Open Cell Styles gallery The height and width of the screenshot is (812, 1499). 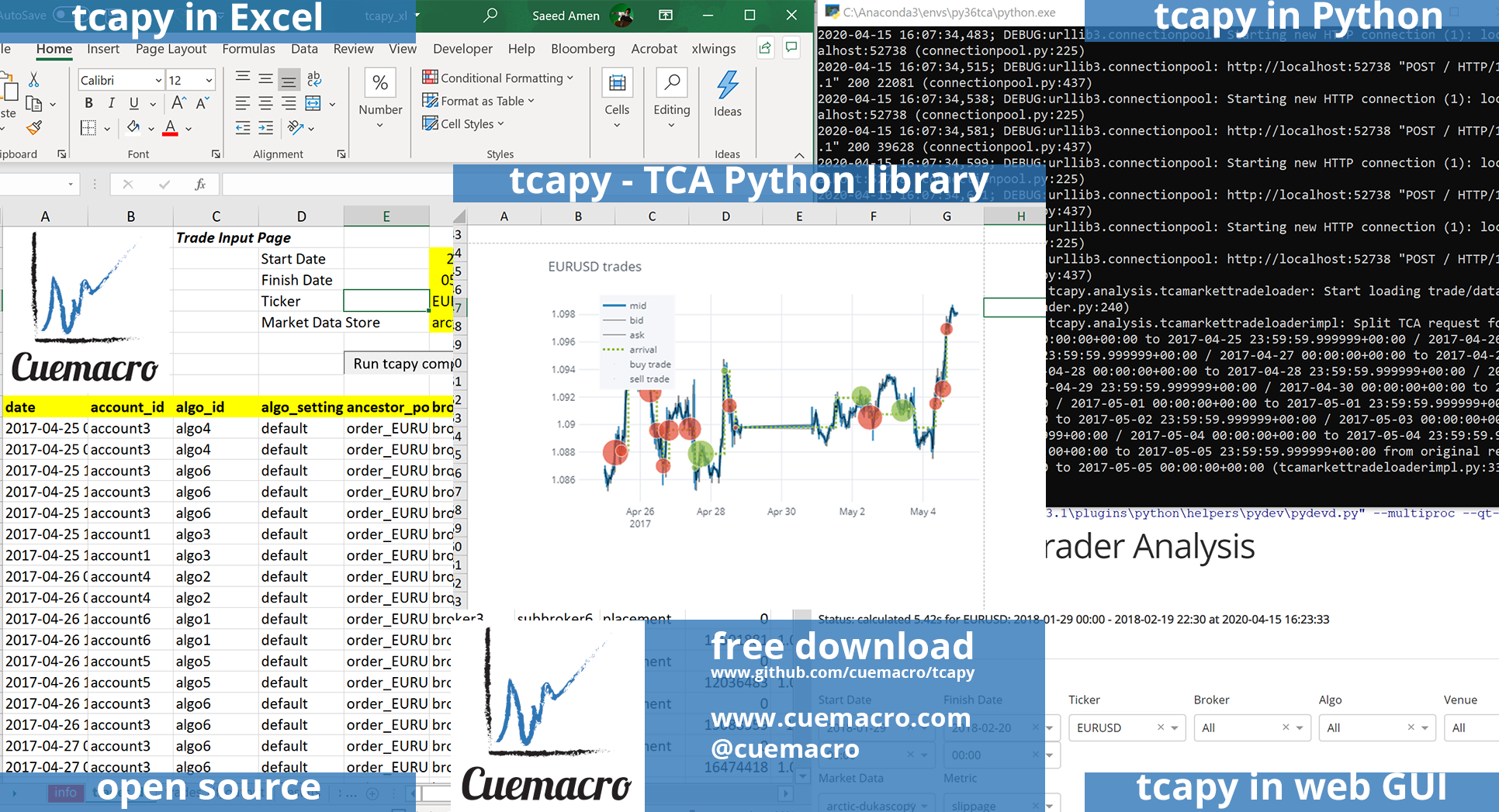[462, 123]
